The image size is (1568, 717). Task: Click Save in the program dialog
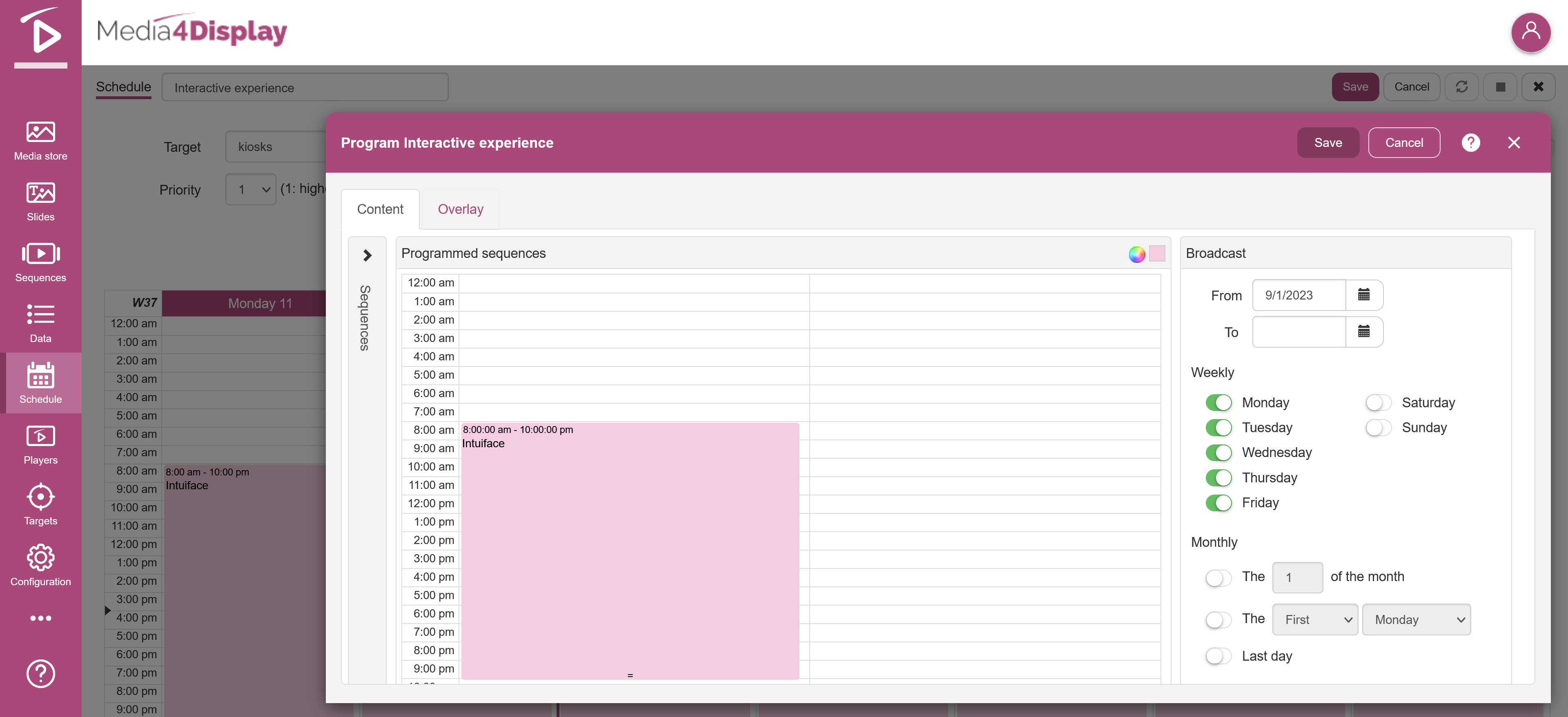click(x=1327, y=142)
